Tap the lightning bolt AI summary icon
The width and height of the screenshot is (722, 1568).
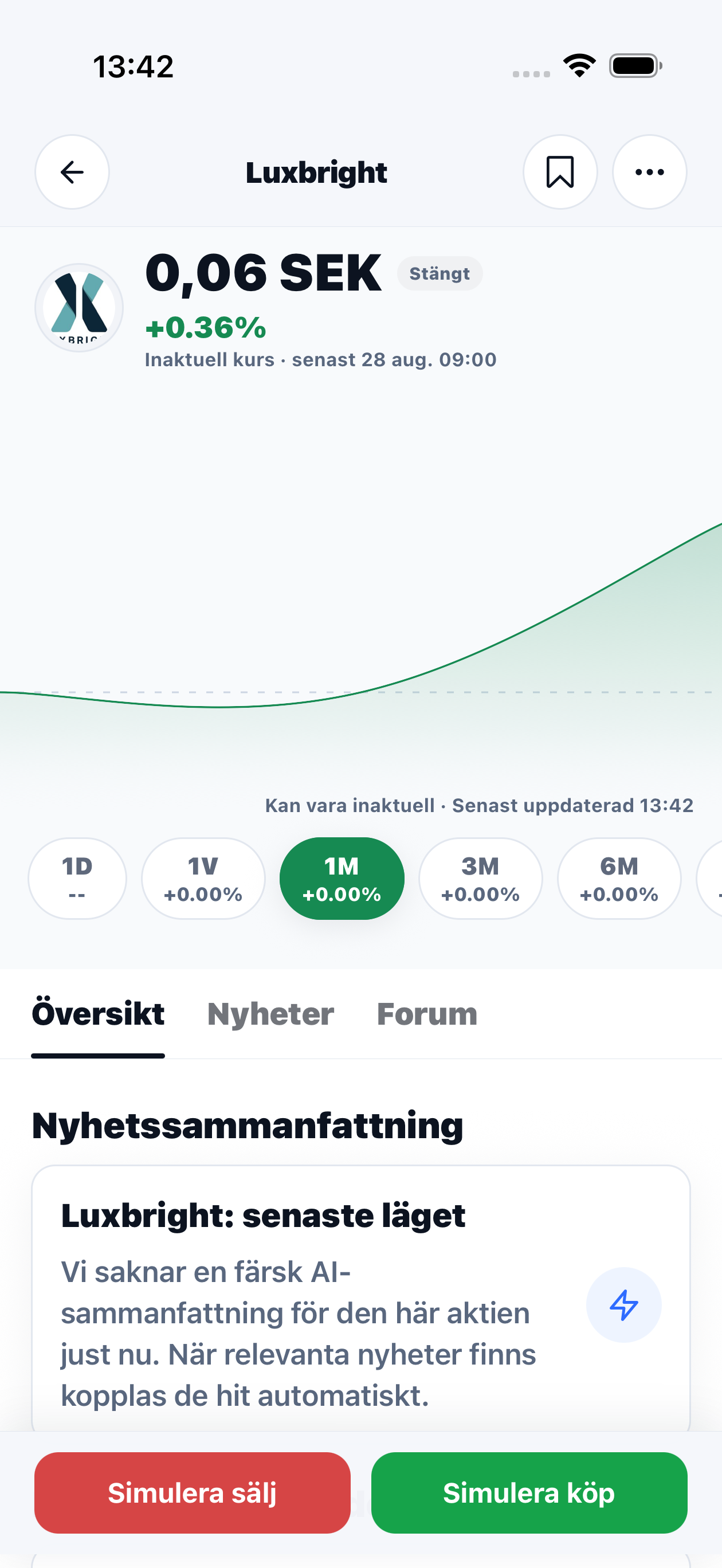624,1305
